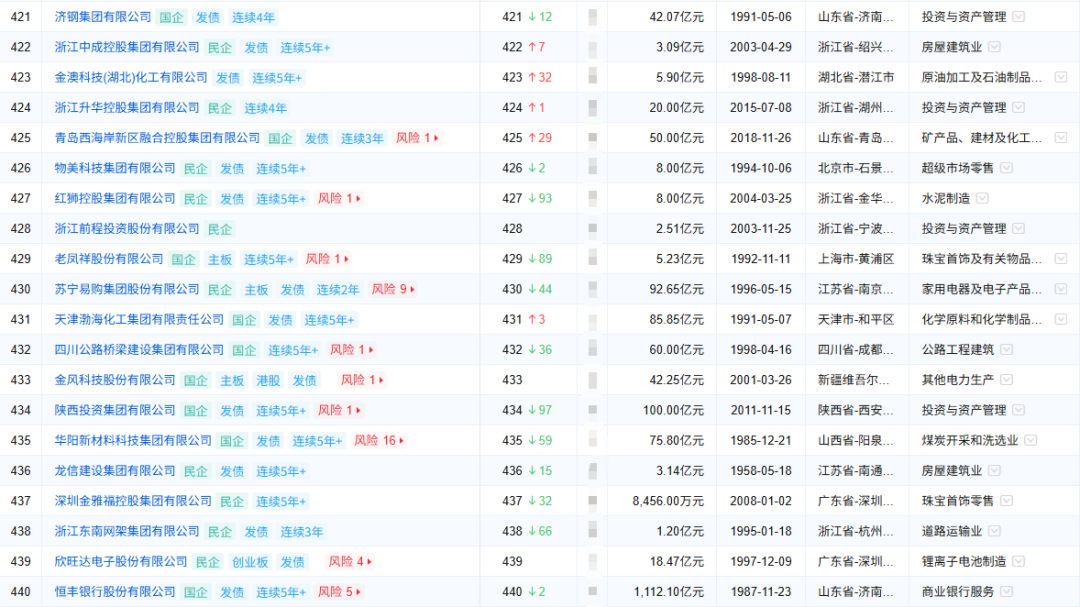
Task: Click 港股 tag beside 金风科技股份有限公司
Action: pos(268,380)
